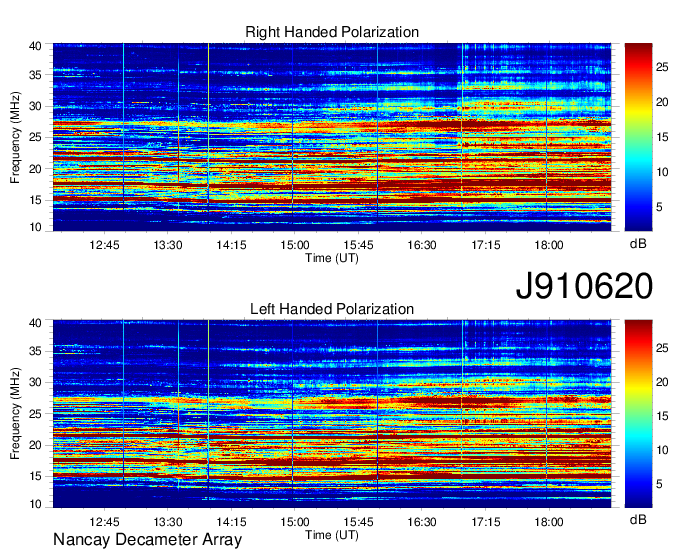680x552 pixels.
Task: Click the "dB" unit label under the Right Handed colorbar
Action: point(638,244)
